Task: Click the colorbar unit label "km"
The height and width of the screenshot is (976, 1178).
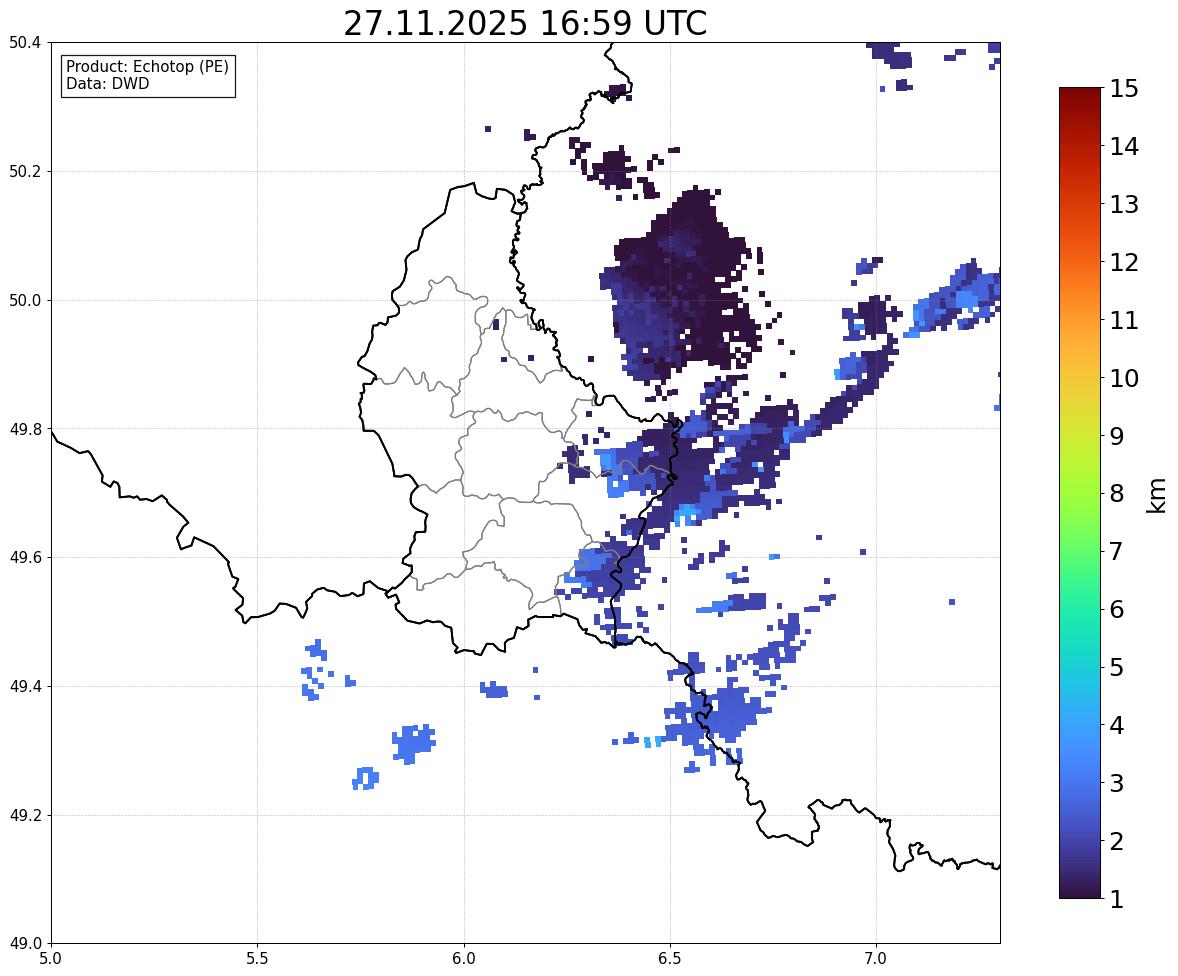Action: click(1156, 496)
